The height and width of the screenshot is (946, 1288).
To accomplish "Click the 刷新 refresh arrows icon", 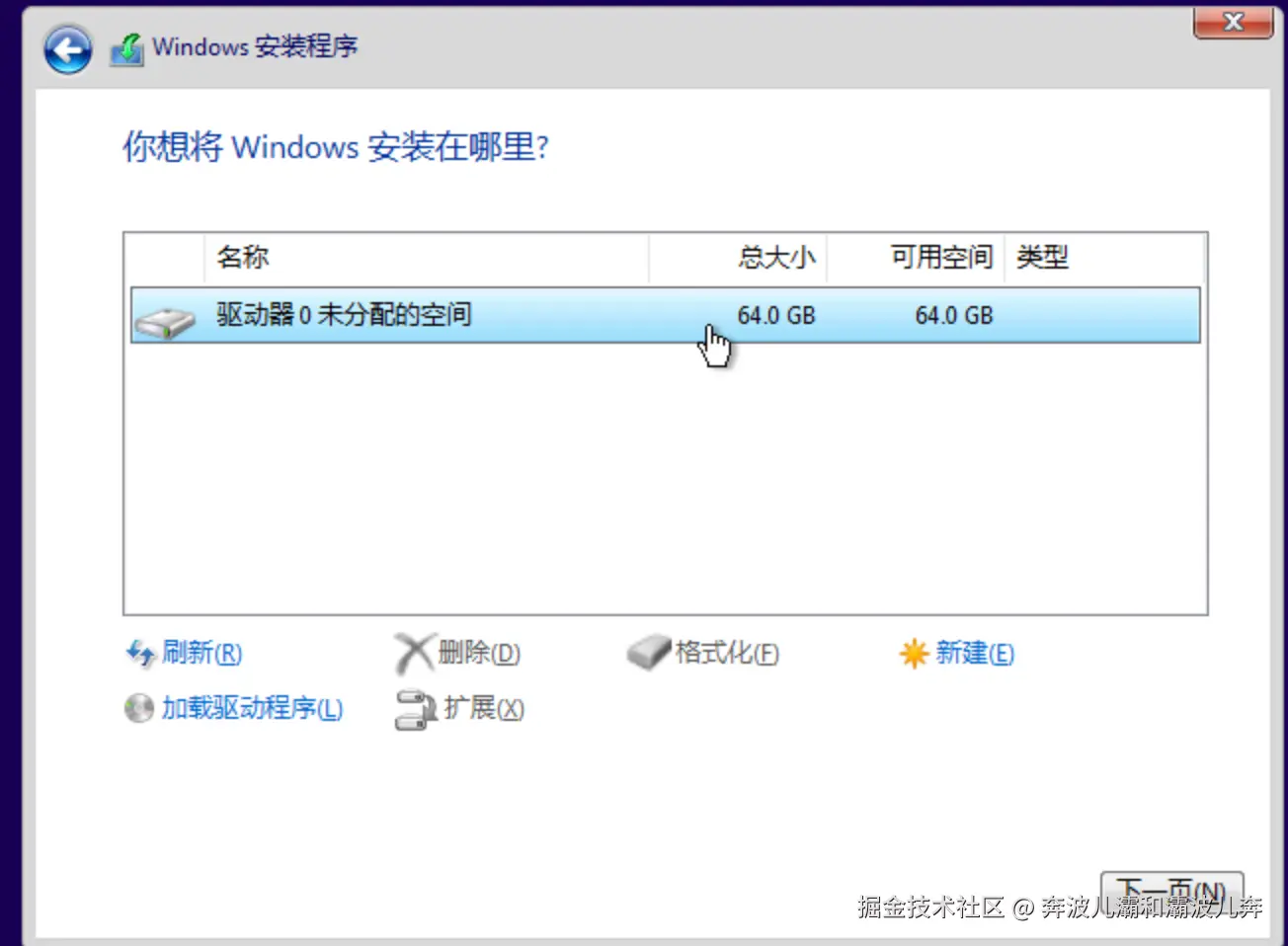I will (x=140, y=653).
